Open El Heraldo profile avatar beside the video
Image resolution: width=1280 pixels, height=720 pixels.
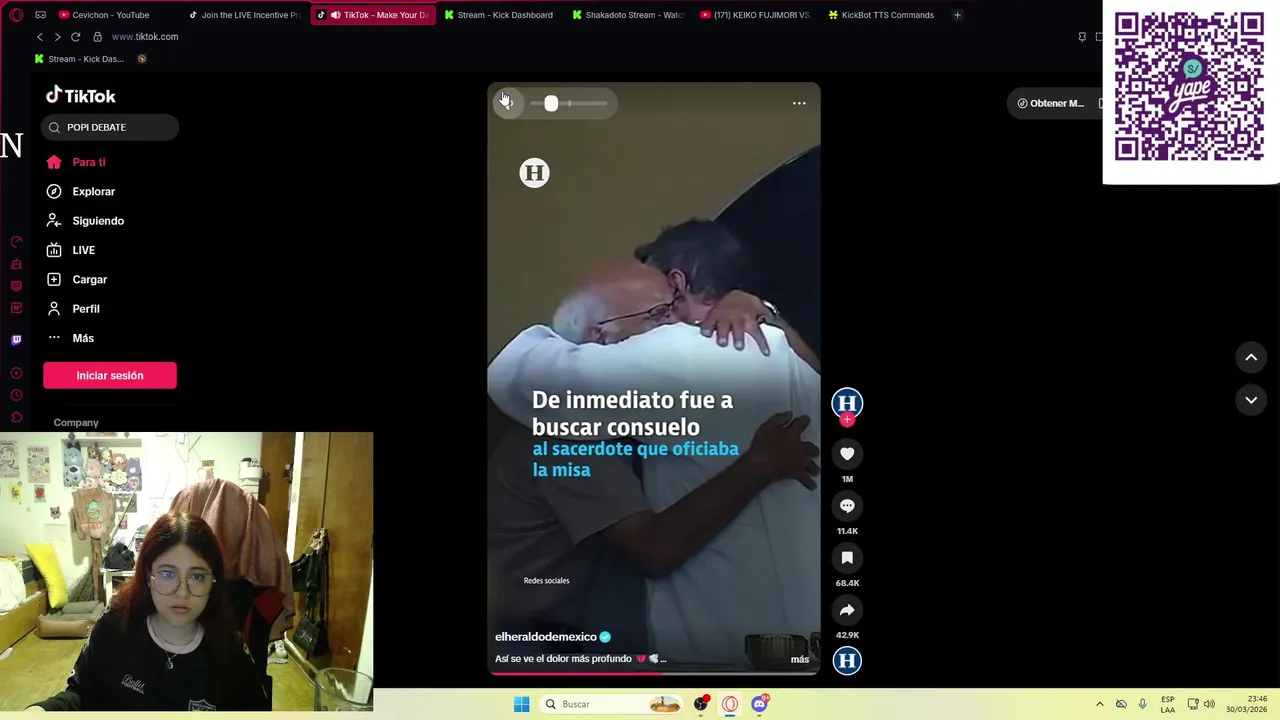[847, 403]
